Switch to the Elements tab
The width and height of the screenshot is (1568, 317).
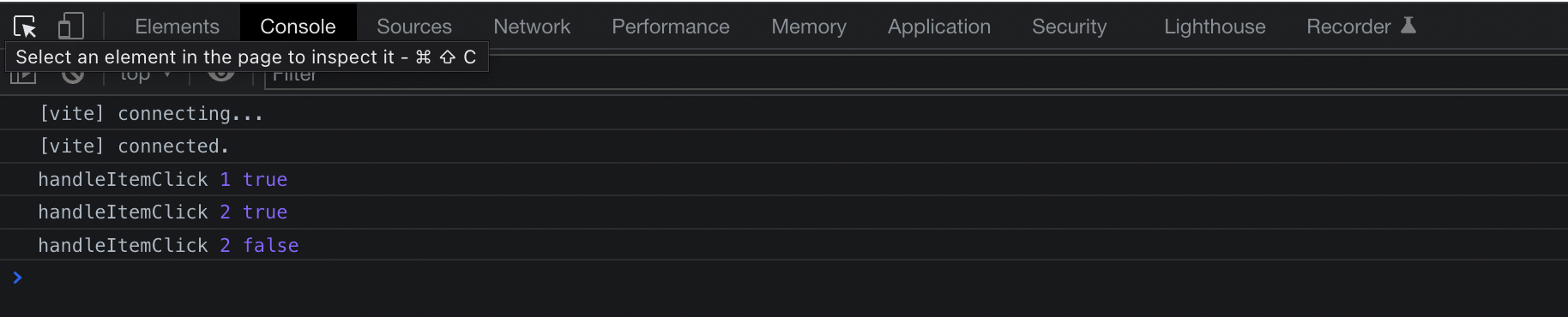pos(177,27)
